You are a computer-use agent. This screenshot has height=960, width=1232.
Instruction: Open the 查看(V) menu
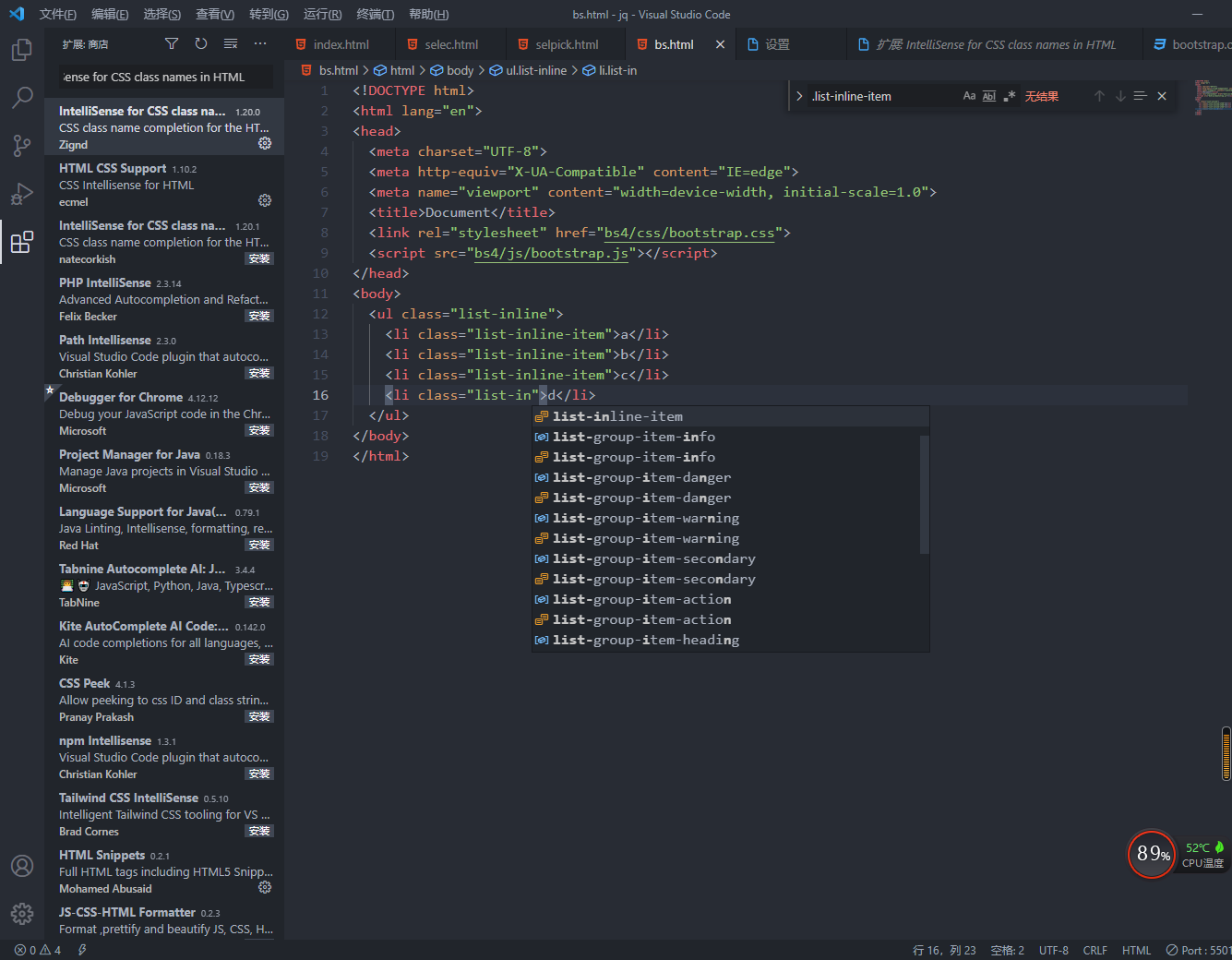tap(215, 14)
